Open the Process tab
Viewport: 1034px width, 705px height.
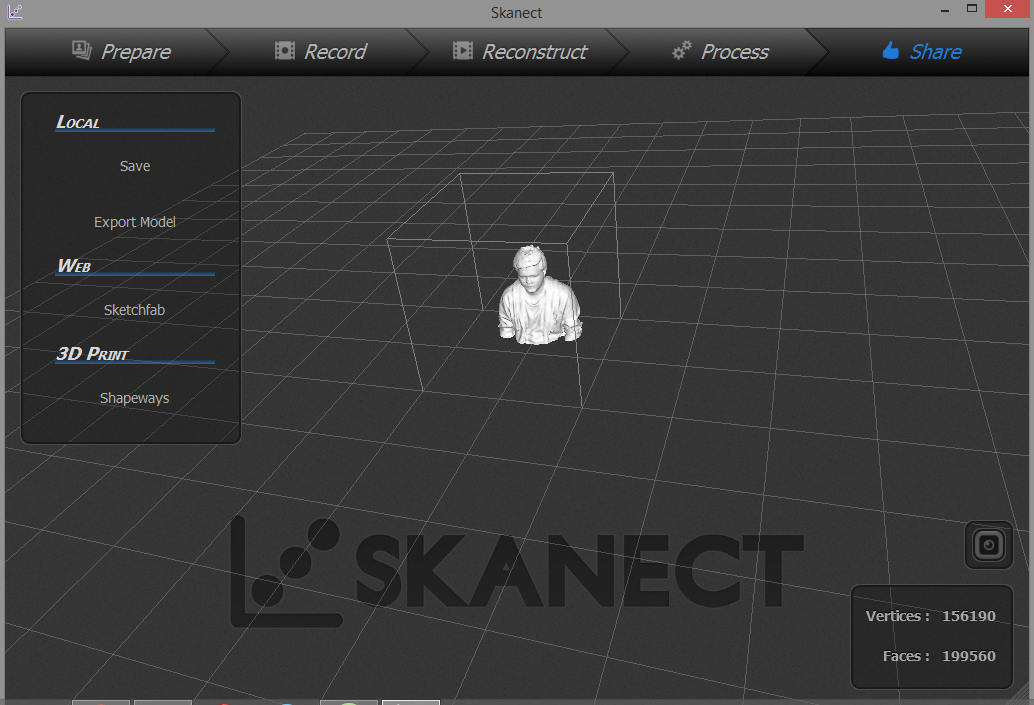[x=721, y=51]
